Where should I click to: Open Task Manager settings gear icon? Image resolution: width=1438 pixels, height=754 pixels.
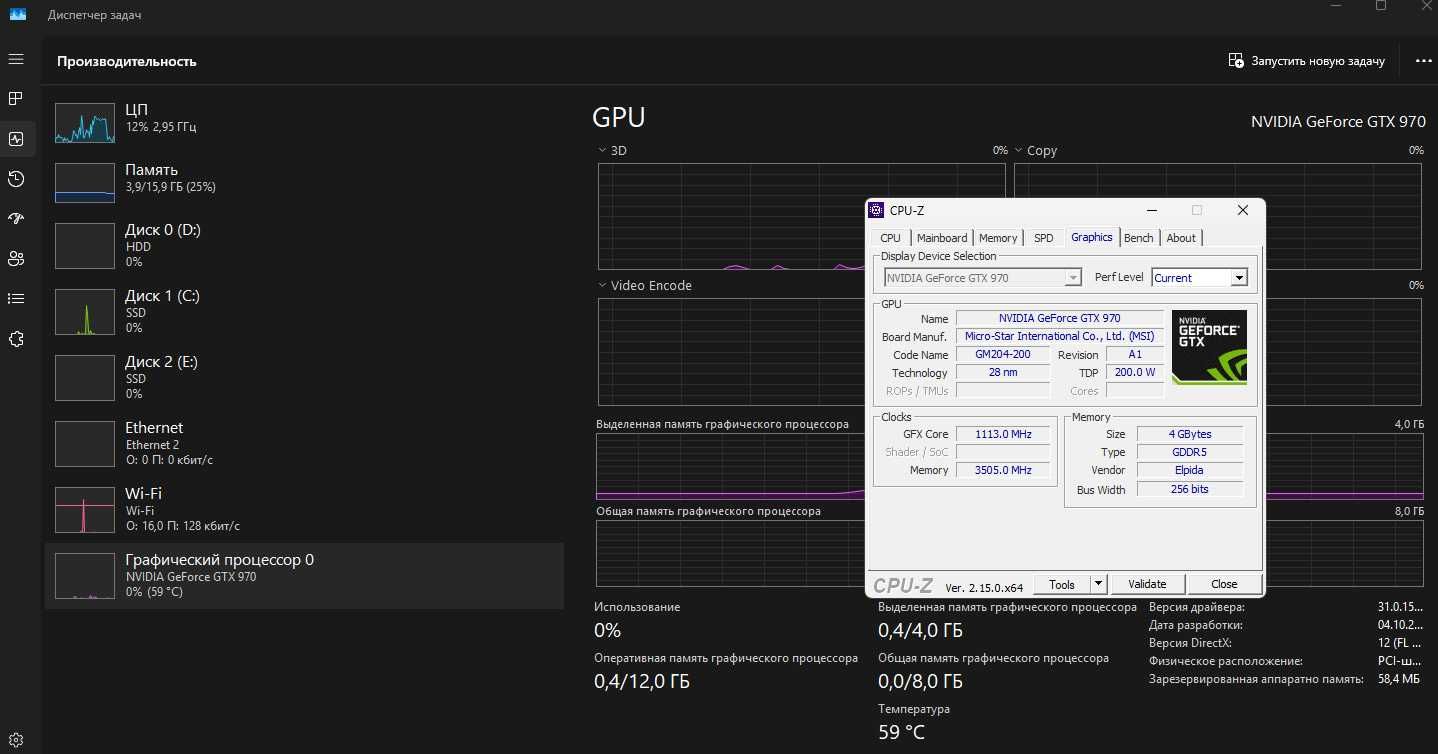coord(16,740)
